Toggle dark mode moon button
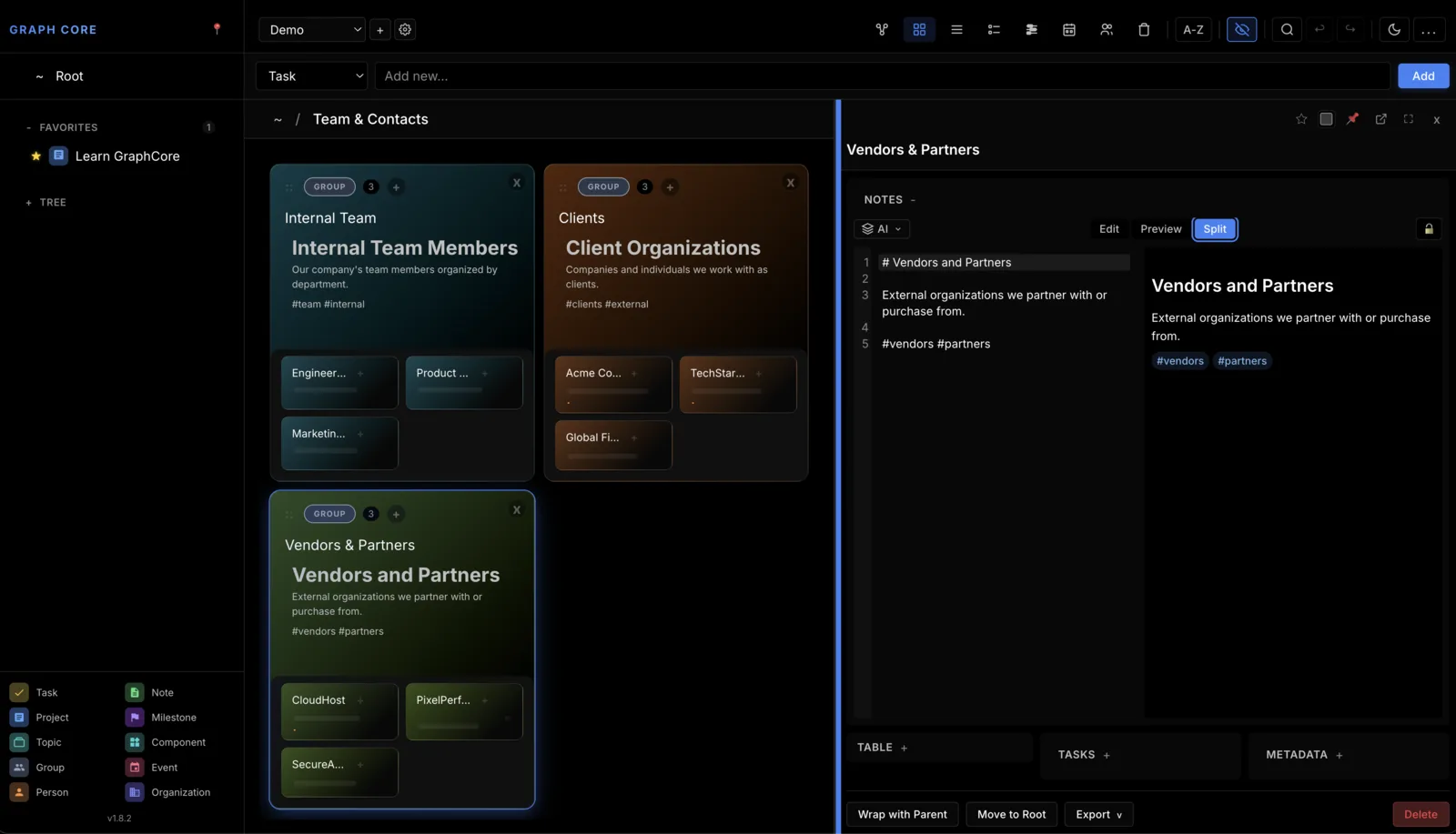This screenshot has width=1456, height=834. pos(1393,29)
